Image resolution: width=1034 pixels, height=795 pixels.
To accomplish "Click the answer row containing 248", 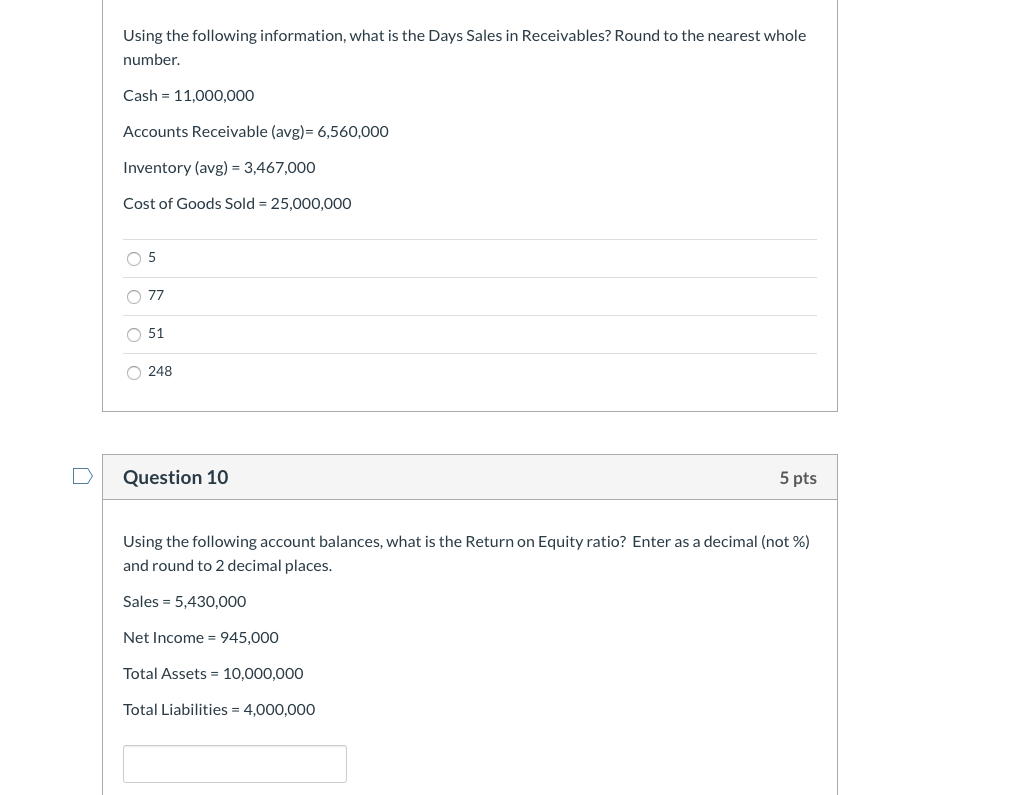I will [400, 372].
